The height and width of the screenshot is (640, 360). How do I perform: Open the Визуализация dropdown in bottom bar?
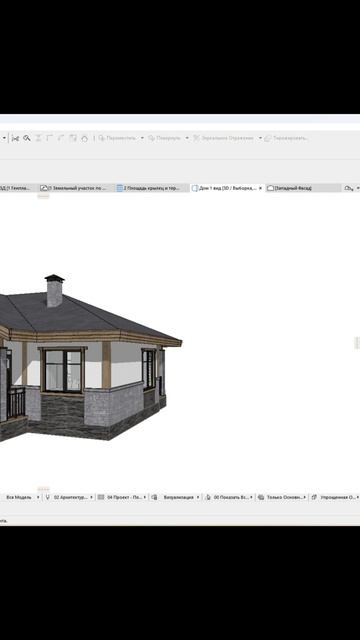181,497
